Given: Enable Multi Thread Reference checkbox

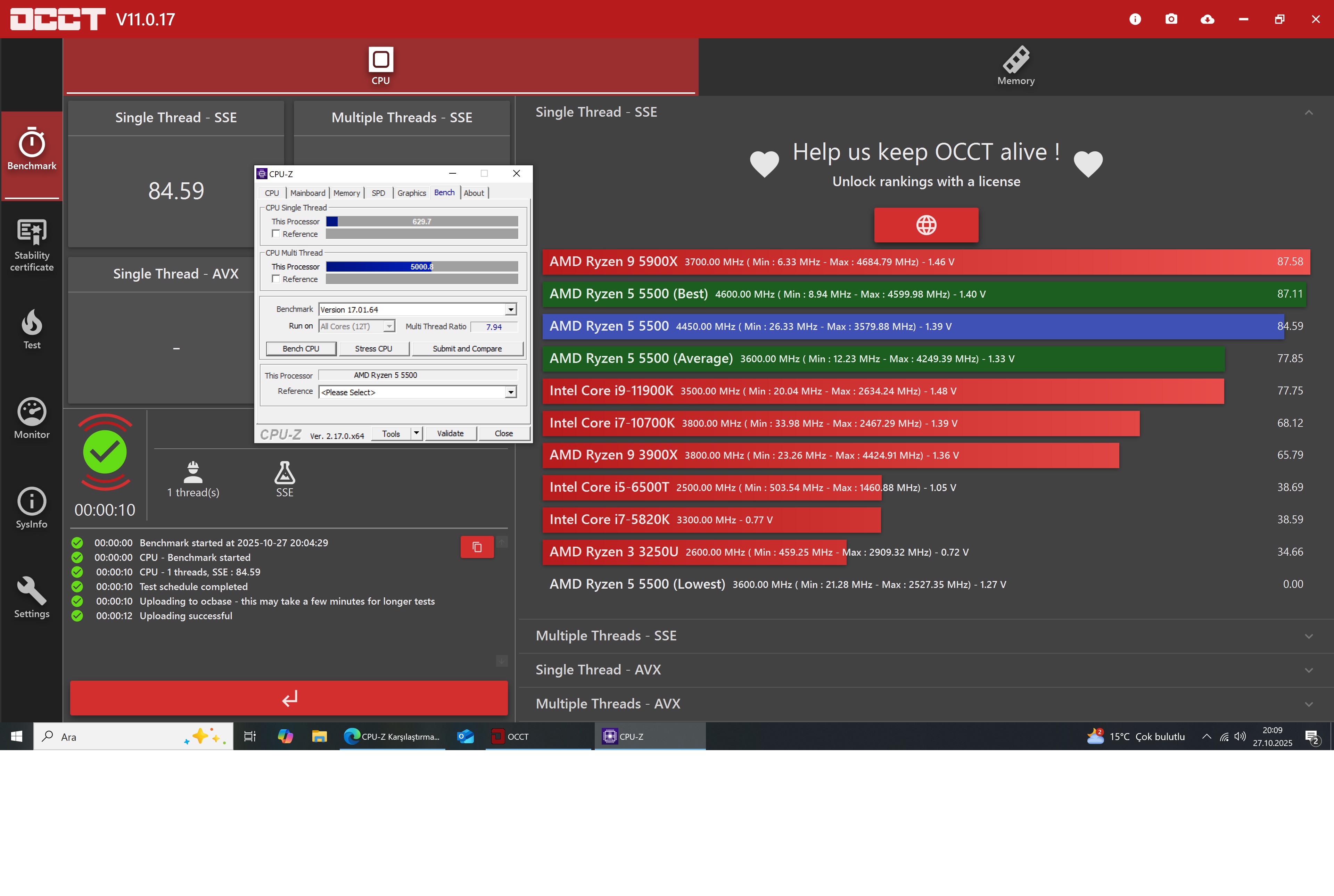Looking at the screenshot, I should [276, 279].
